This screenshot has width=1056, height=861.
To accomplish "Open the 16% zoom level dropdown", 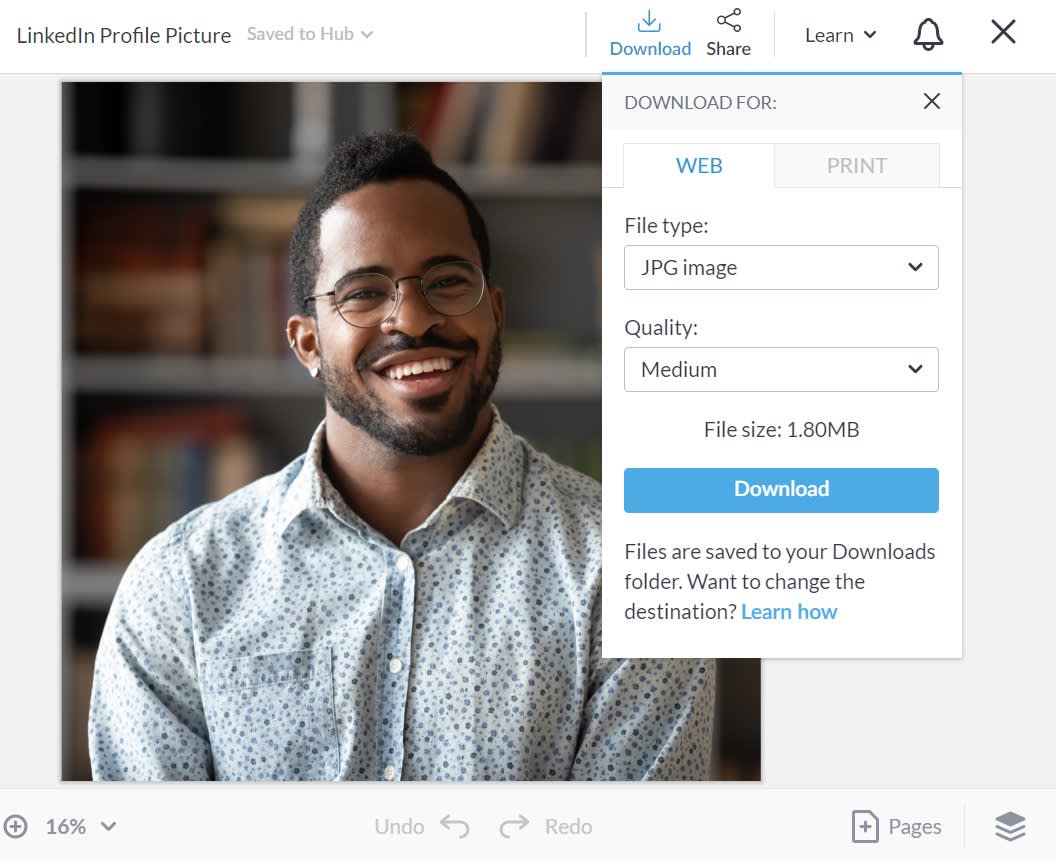I will point(81,826).
